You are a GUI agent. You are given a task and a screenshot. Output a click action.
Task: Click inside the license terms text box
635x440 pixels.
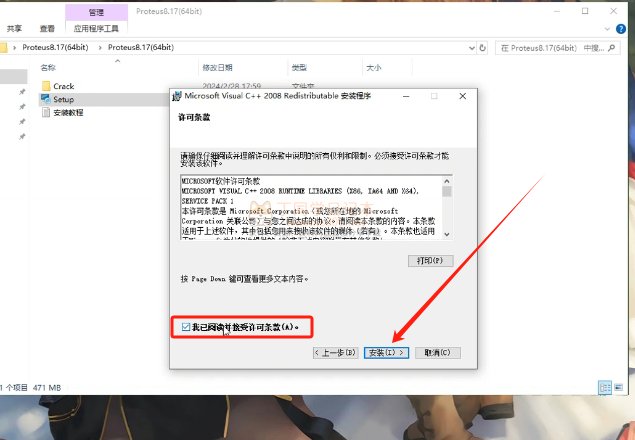point(311,207)
